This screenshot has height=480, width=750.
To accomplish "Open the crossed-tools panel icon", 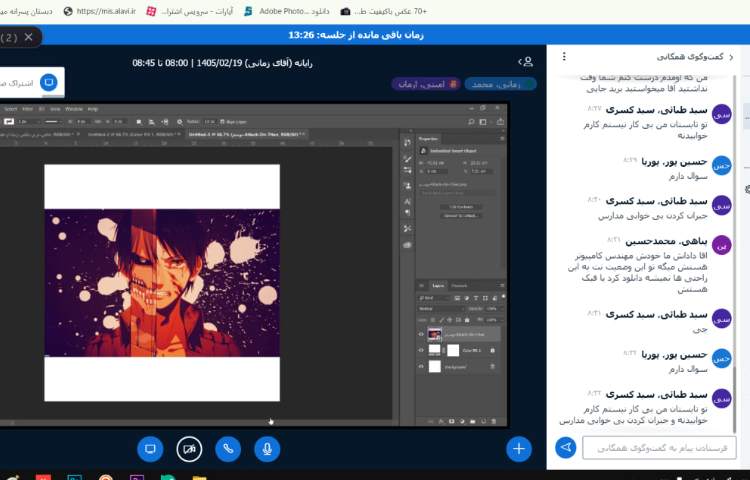I will coord(408,229).
